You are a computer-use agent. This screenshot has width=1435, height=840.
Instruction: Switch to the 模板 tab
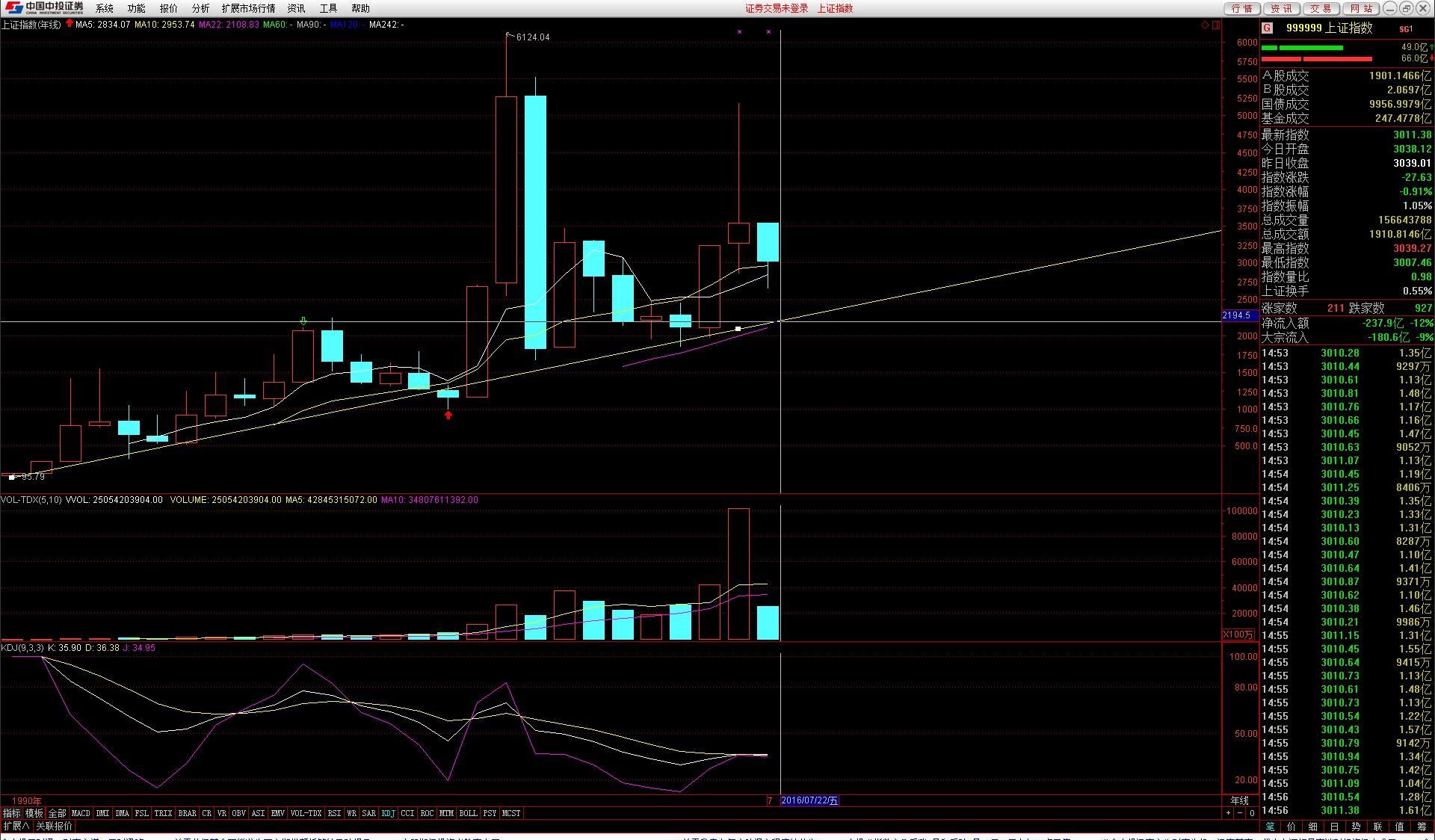34,813
